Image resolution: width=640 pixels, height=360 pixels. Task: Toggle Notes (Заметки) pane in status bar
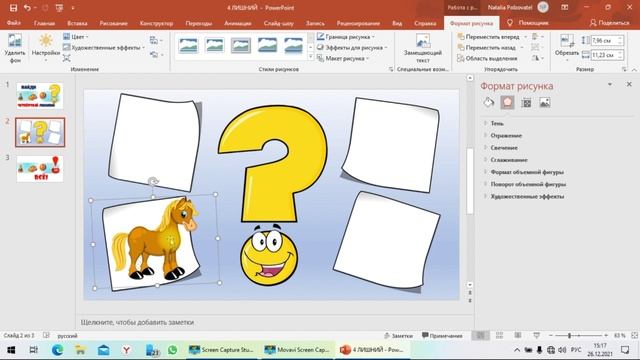click(x=398, y=336)
